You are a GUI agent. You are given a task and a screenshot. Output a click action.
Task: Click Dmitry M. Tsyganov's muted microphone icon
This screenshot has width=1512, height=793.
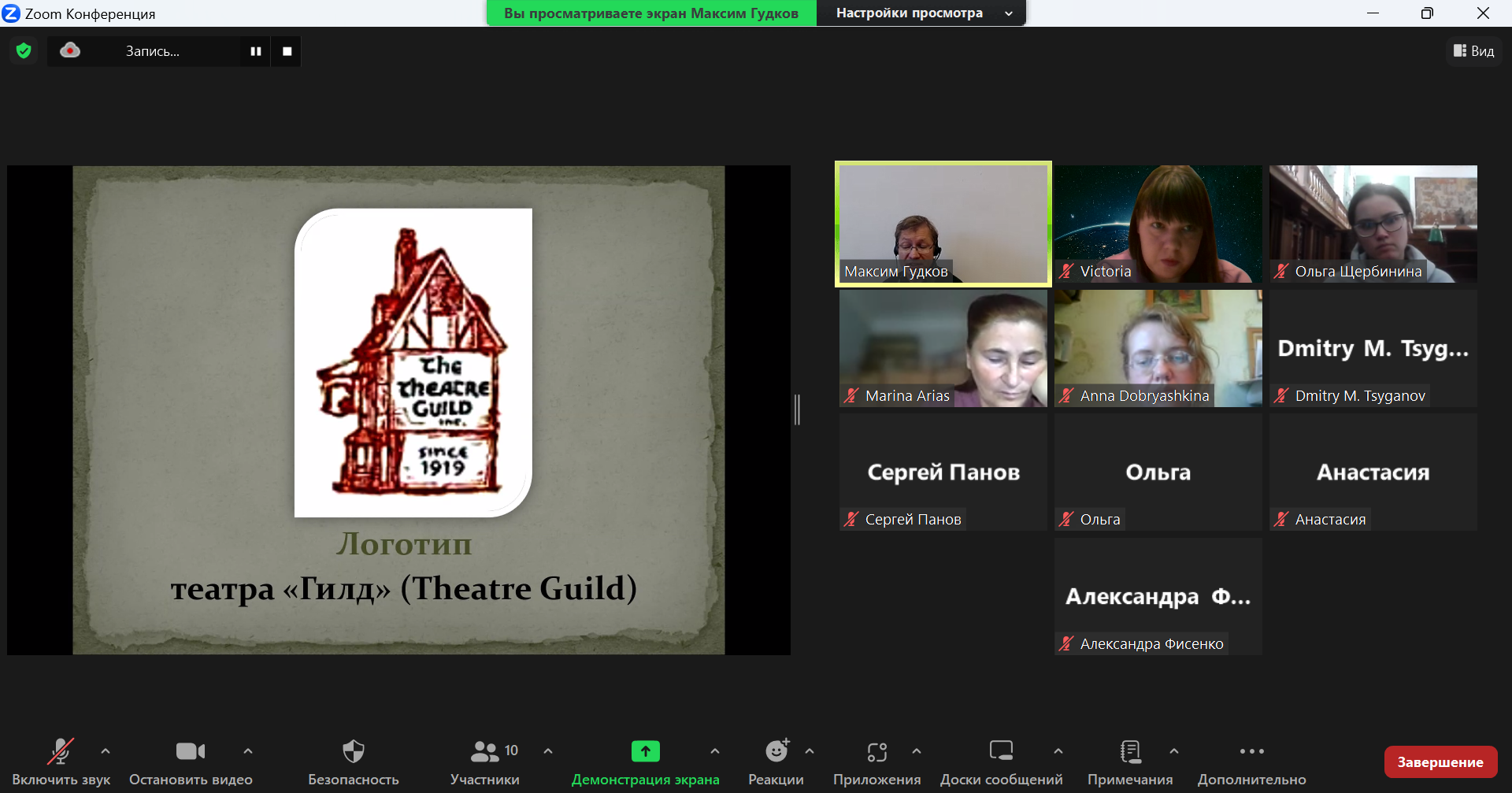[x=1281, y=395]
